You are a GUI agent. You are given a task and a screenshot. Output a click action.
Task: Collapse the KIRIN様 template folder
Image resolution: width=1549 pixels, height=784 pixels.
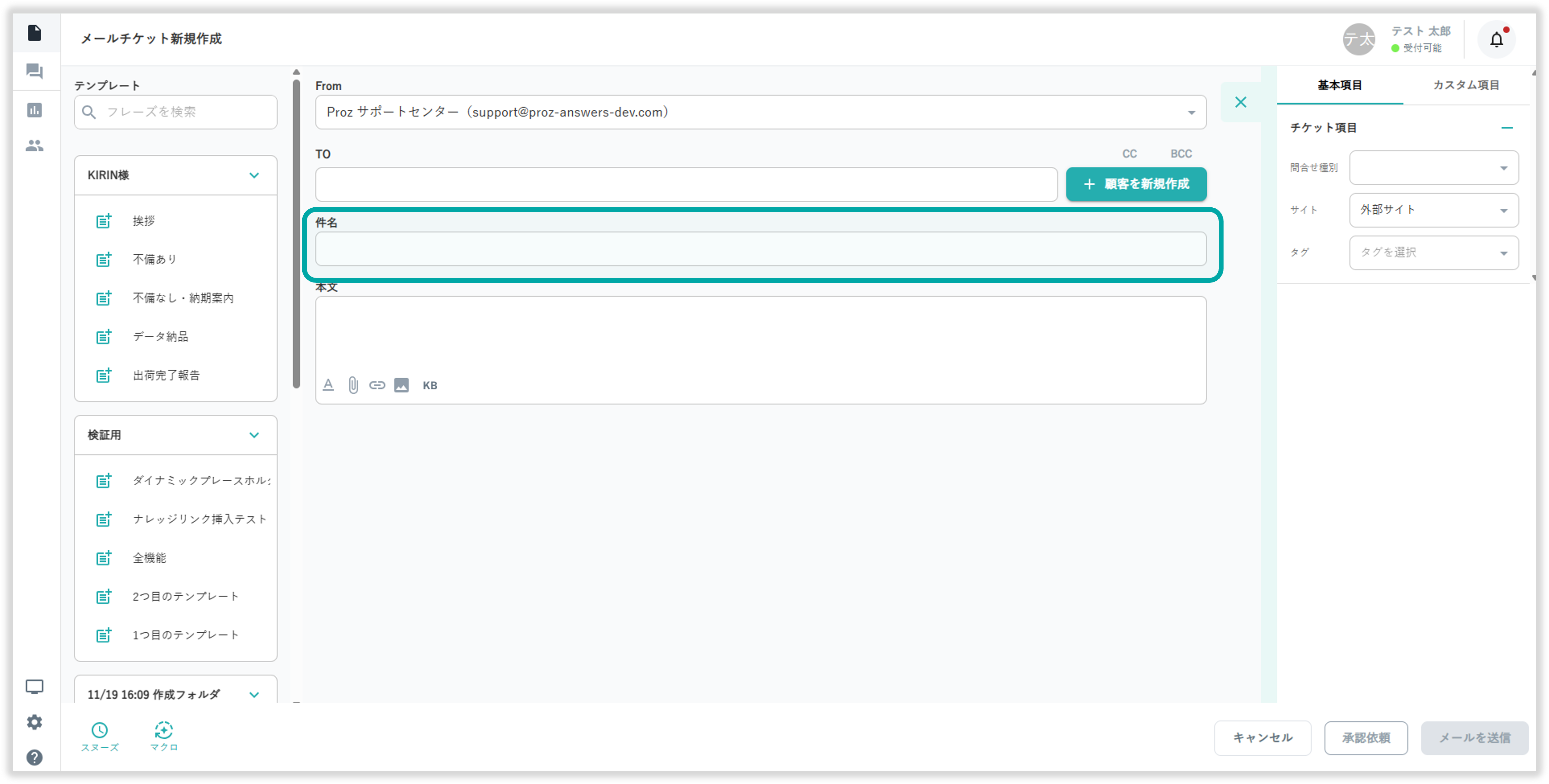pos(254,175)
